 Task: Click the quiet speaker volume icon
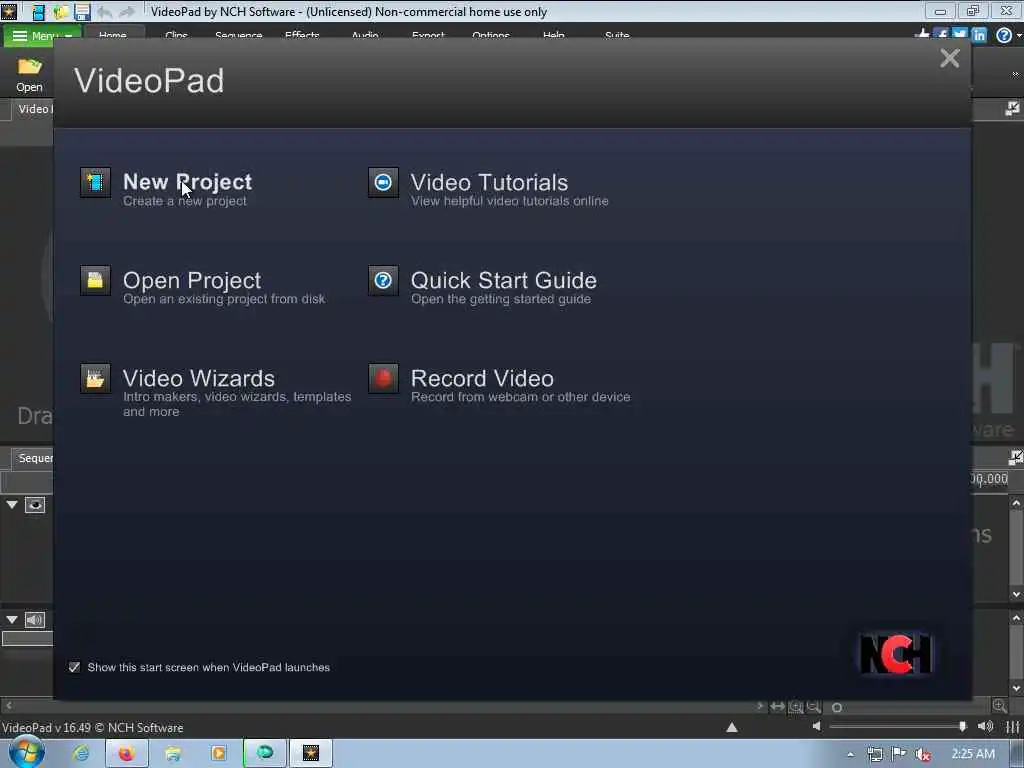tap(816, 726)
